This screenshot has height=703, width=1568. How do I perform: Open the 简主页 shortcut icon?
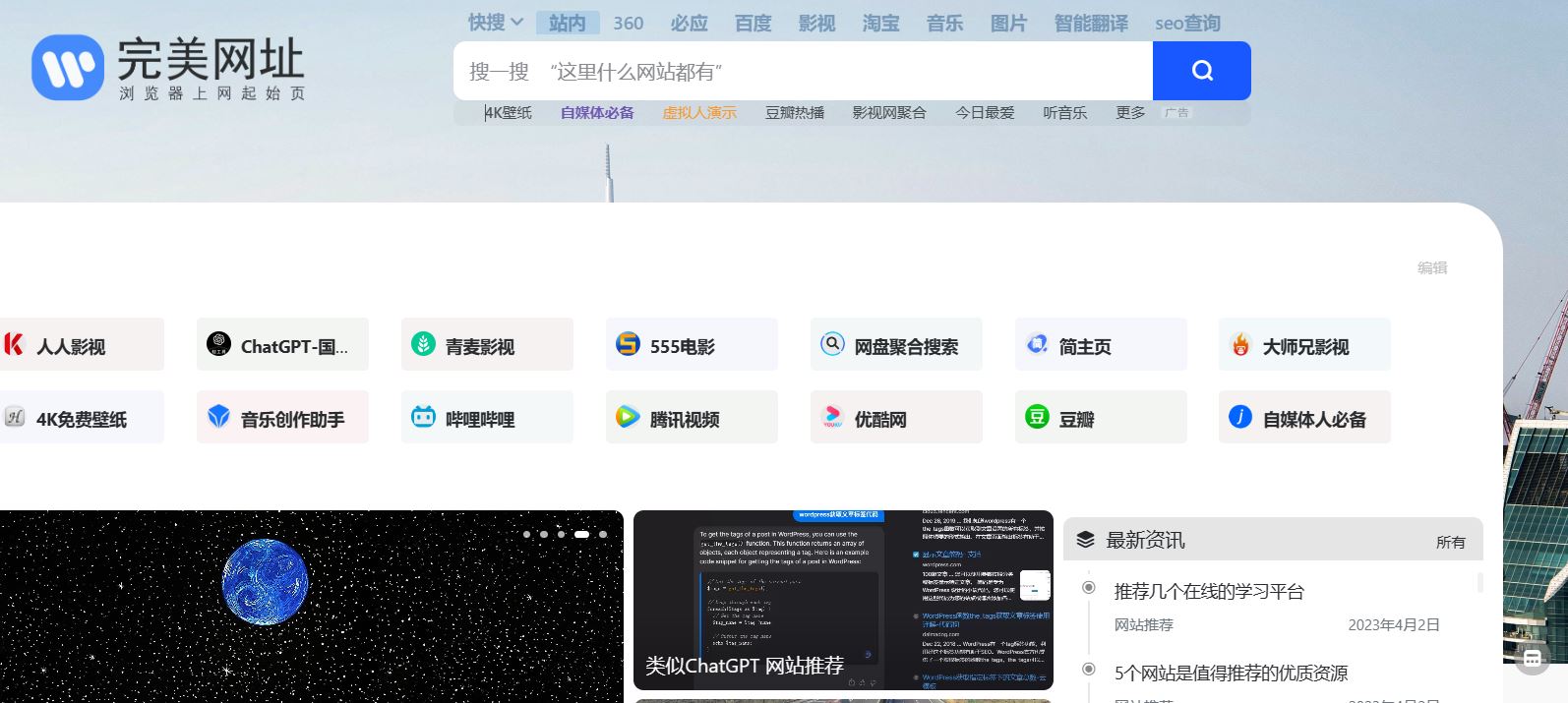1037,344
